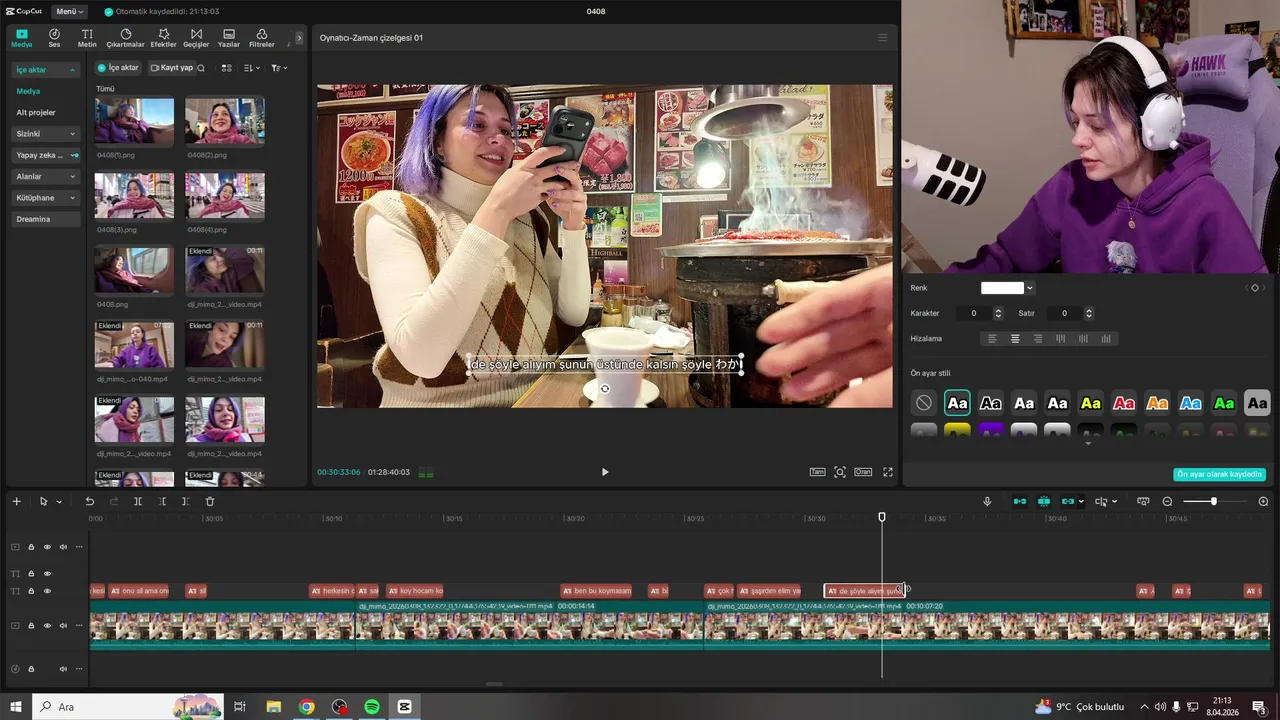Open the Menü dropdown in title bar
This screenshot has width=1280, height=720.
70,12
